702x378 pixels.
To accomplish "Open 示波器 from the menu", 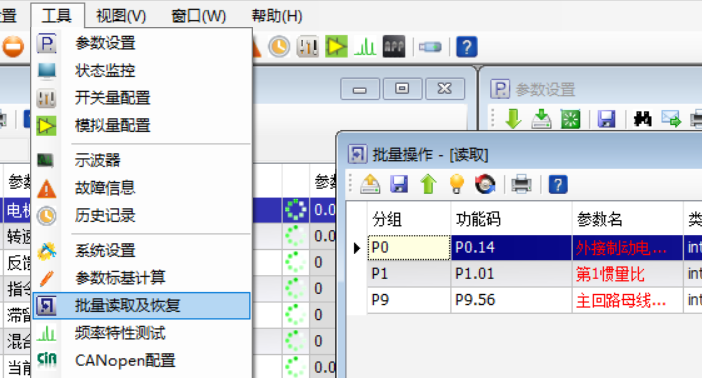I will pyautogui.click(x=141, y=160).
